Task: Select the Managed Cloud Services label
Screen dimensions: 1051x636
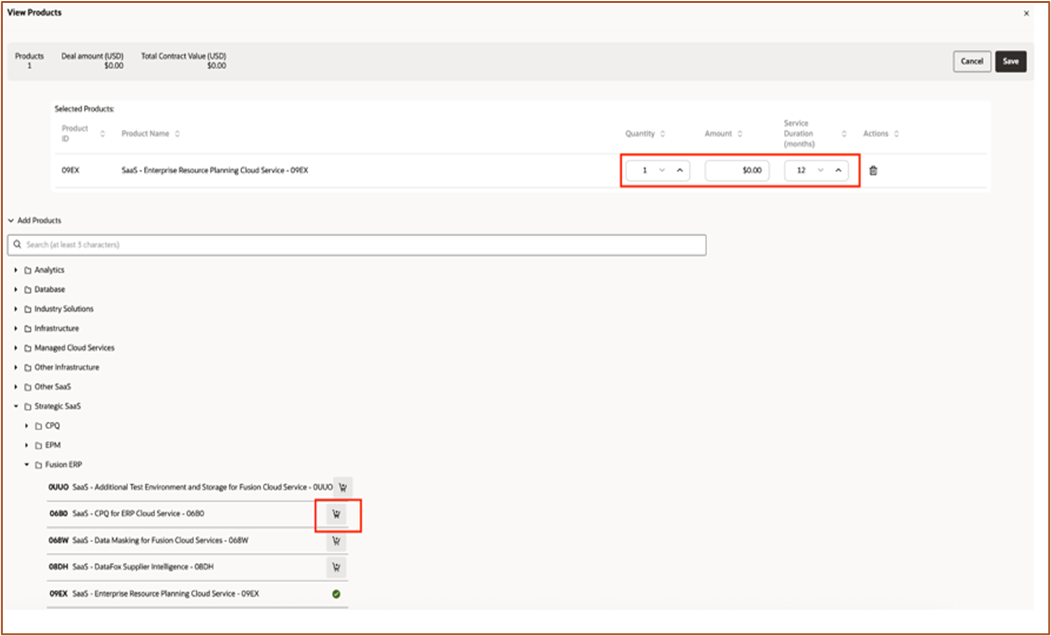Action: tap(74, 348)
